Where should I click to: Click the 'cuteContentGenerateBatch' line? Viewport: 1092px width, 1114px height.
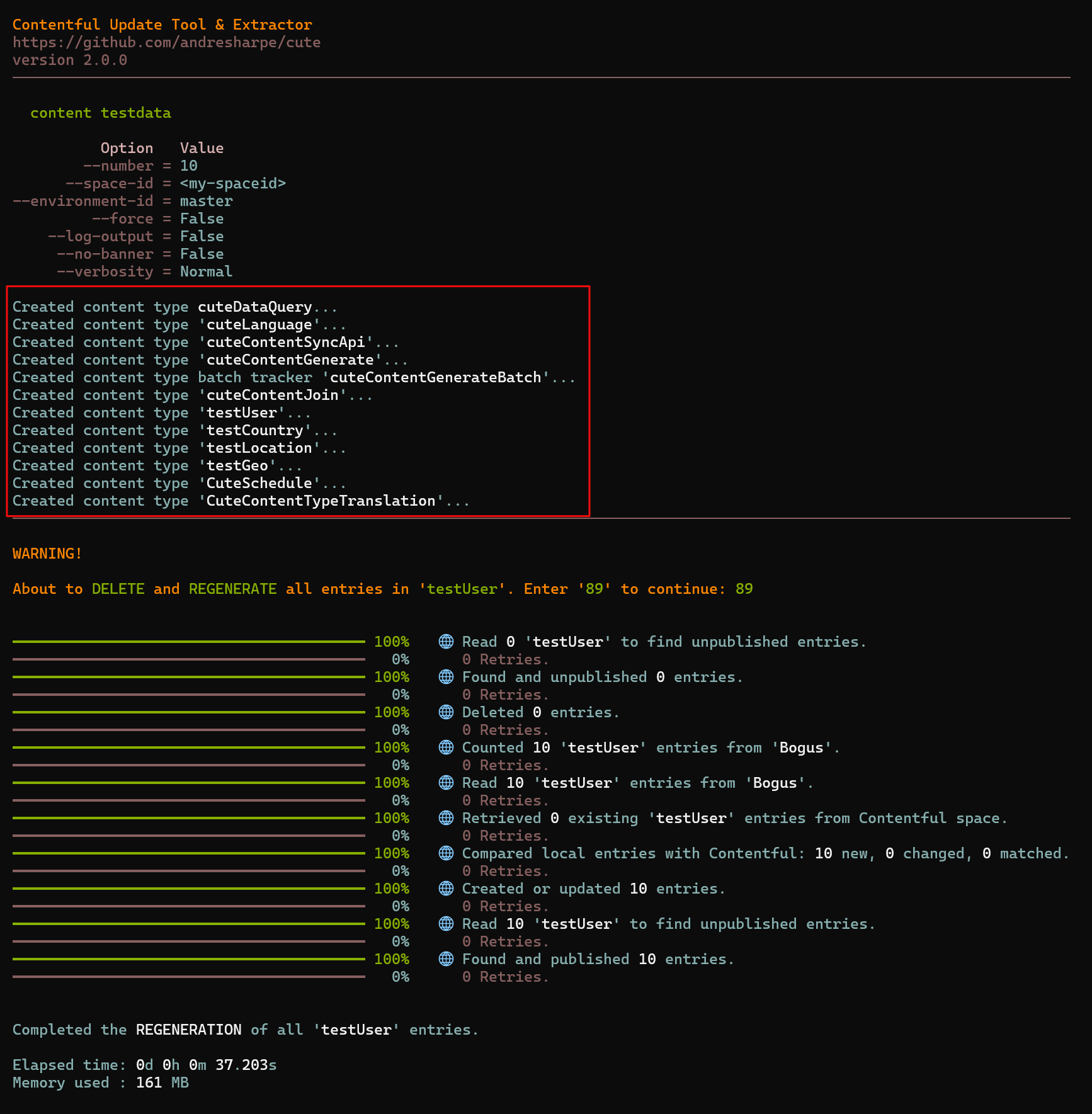(294, 377)
